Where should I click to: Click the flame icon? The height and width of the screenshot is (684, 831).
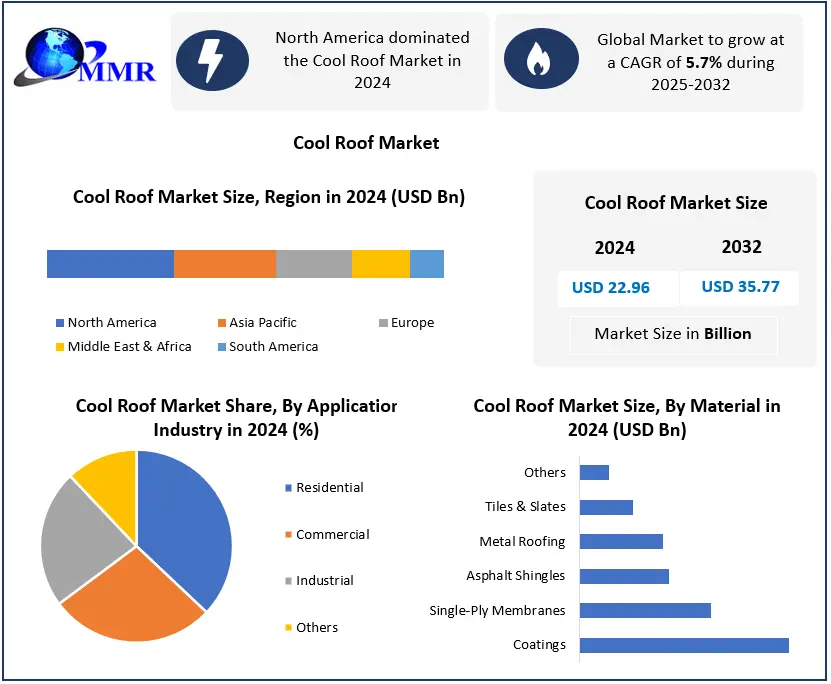tap(538, 61)
